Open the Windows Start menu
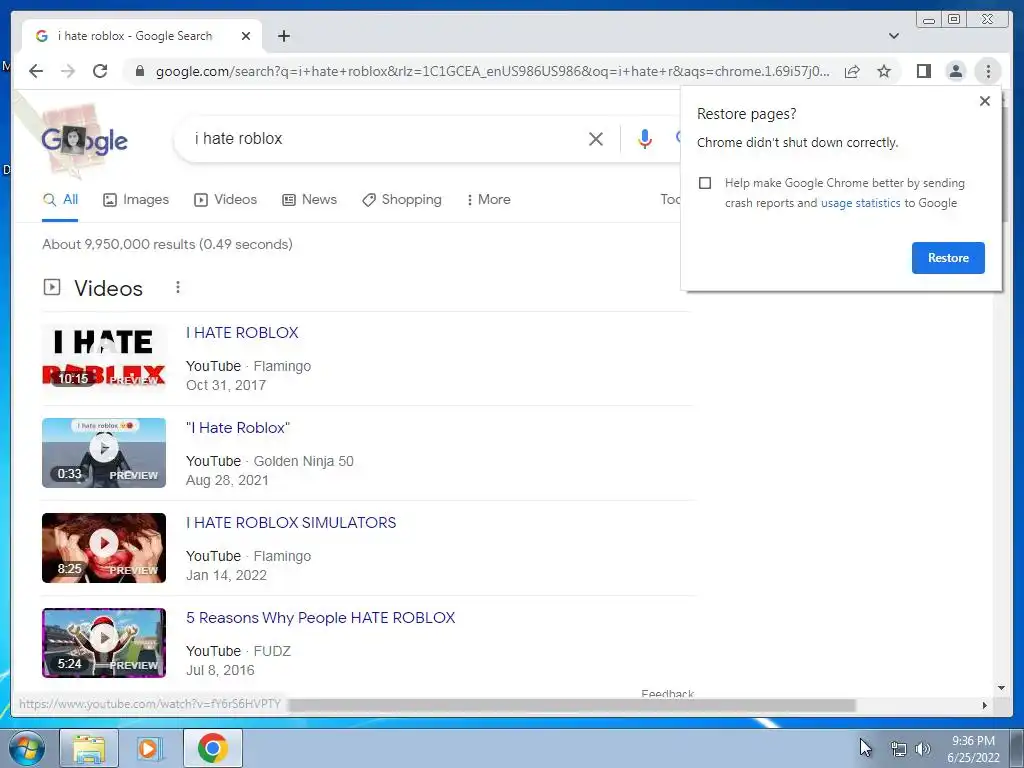1024x768 pixels. 27,748
